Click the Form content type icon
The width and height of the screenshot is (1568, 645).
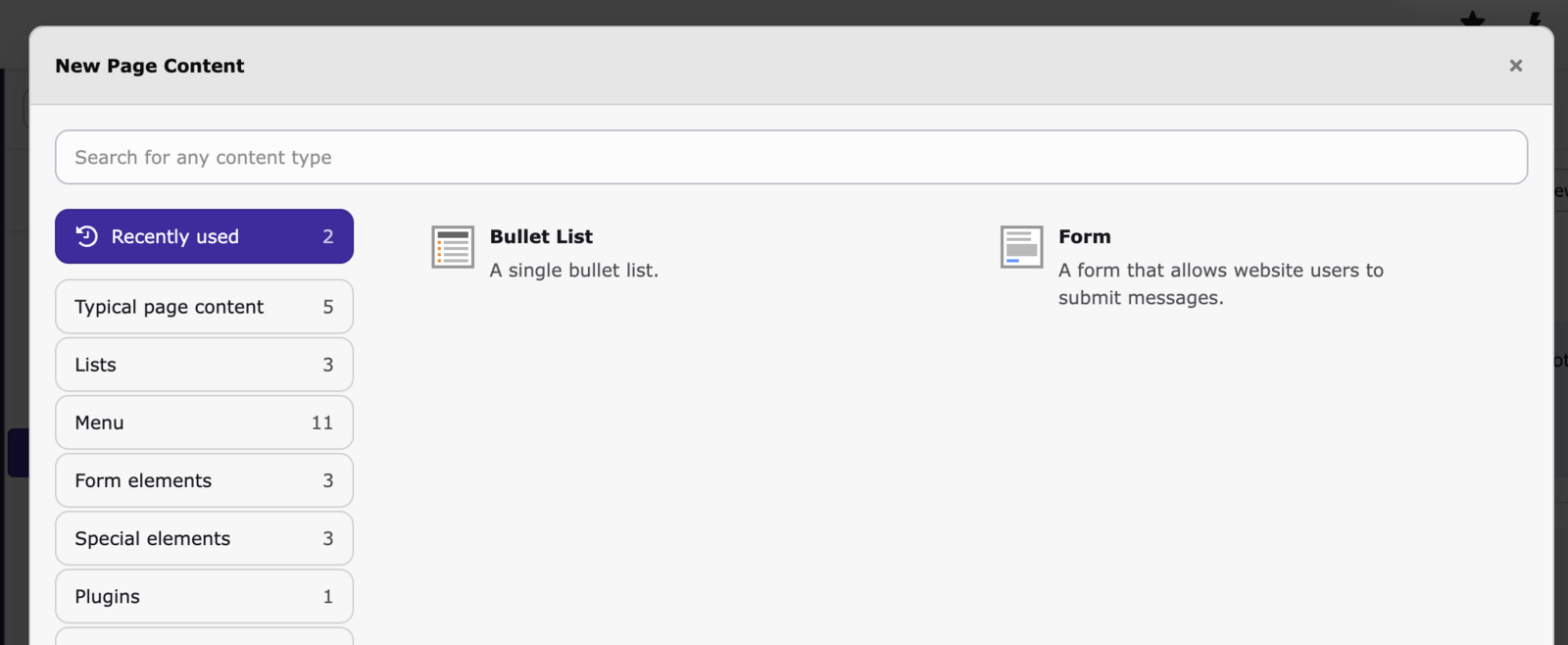(x=1021, y=247)
